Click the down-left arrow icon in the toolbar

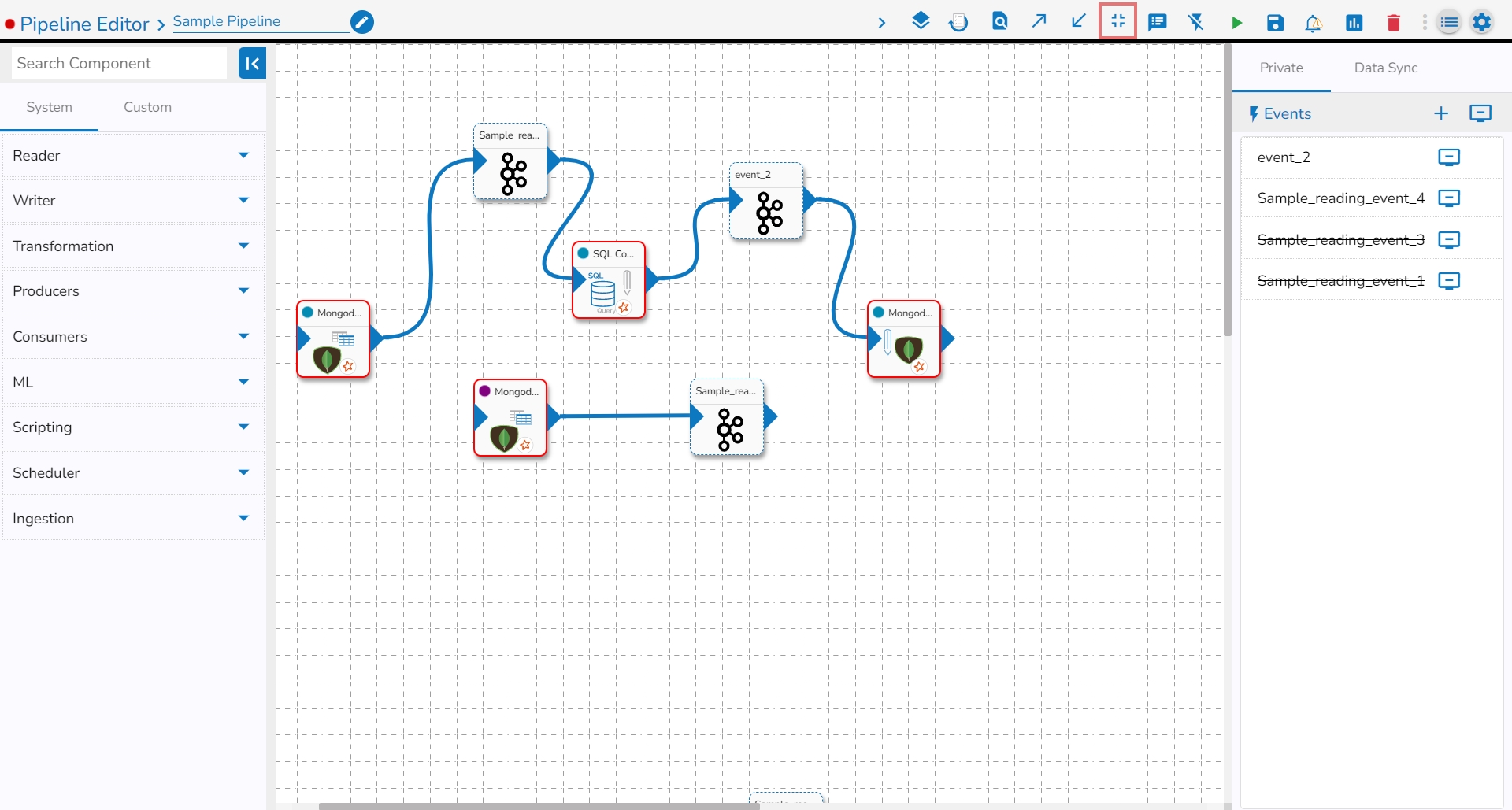tap(1079, 21)
